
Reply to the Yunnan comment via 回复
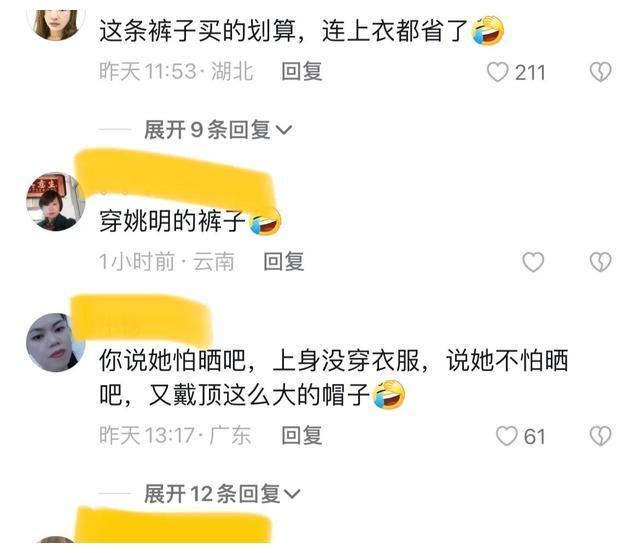pyautogui.click(x=284, y=262)
